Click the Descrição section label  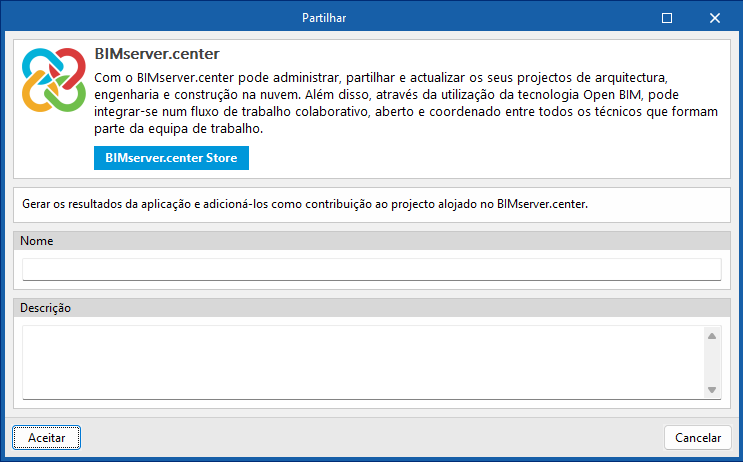45,308
